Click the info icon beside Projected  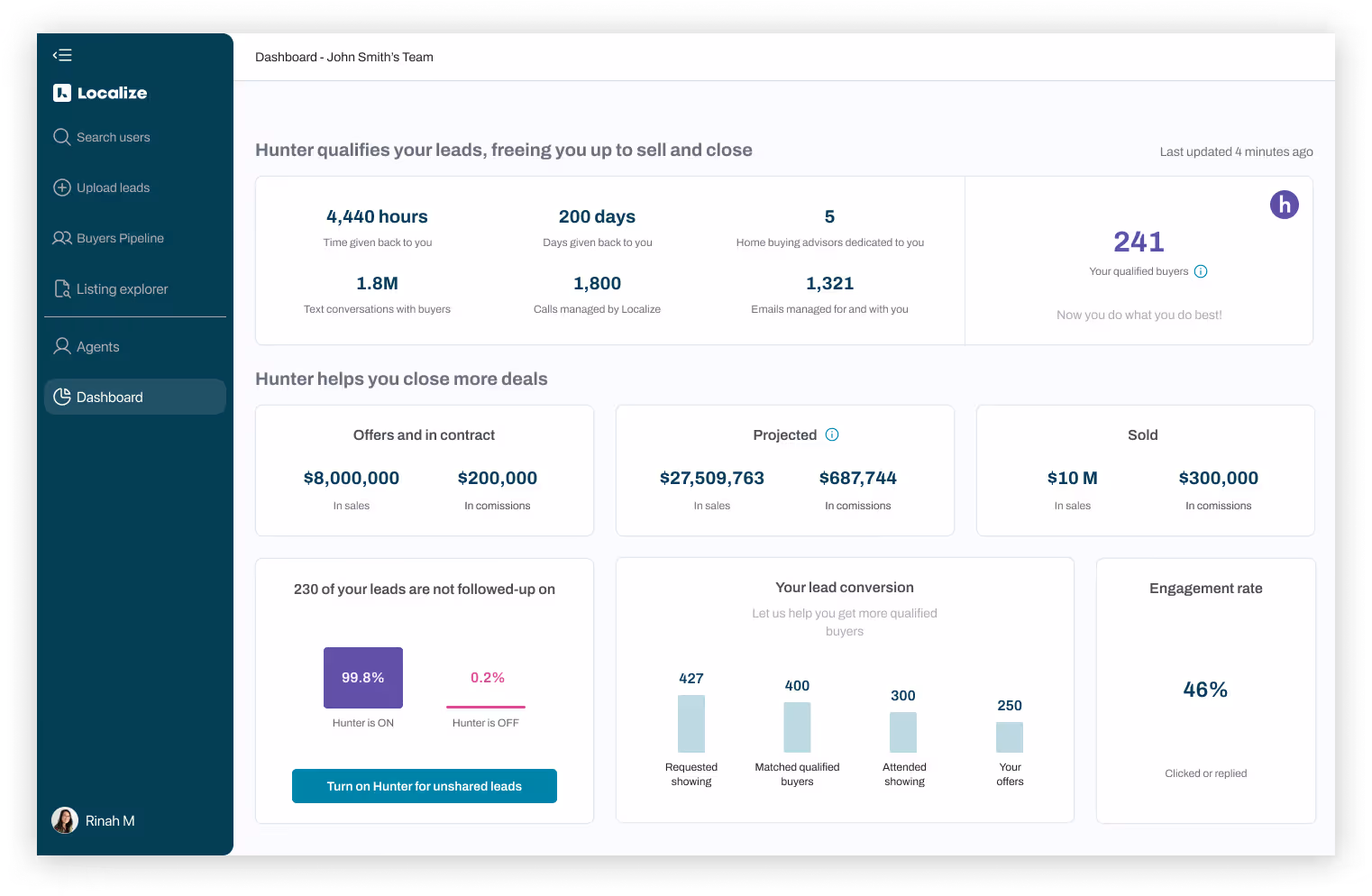pyautogui.click(x=832, y=434)
